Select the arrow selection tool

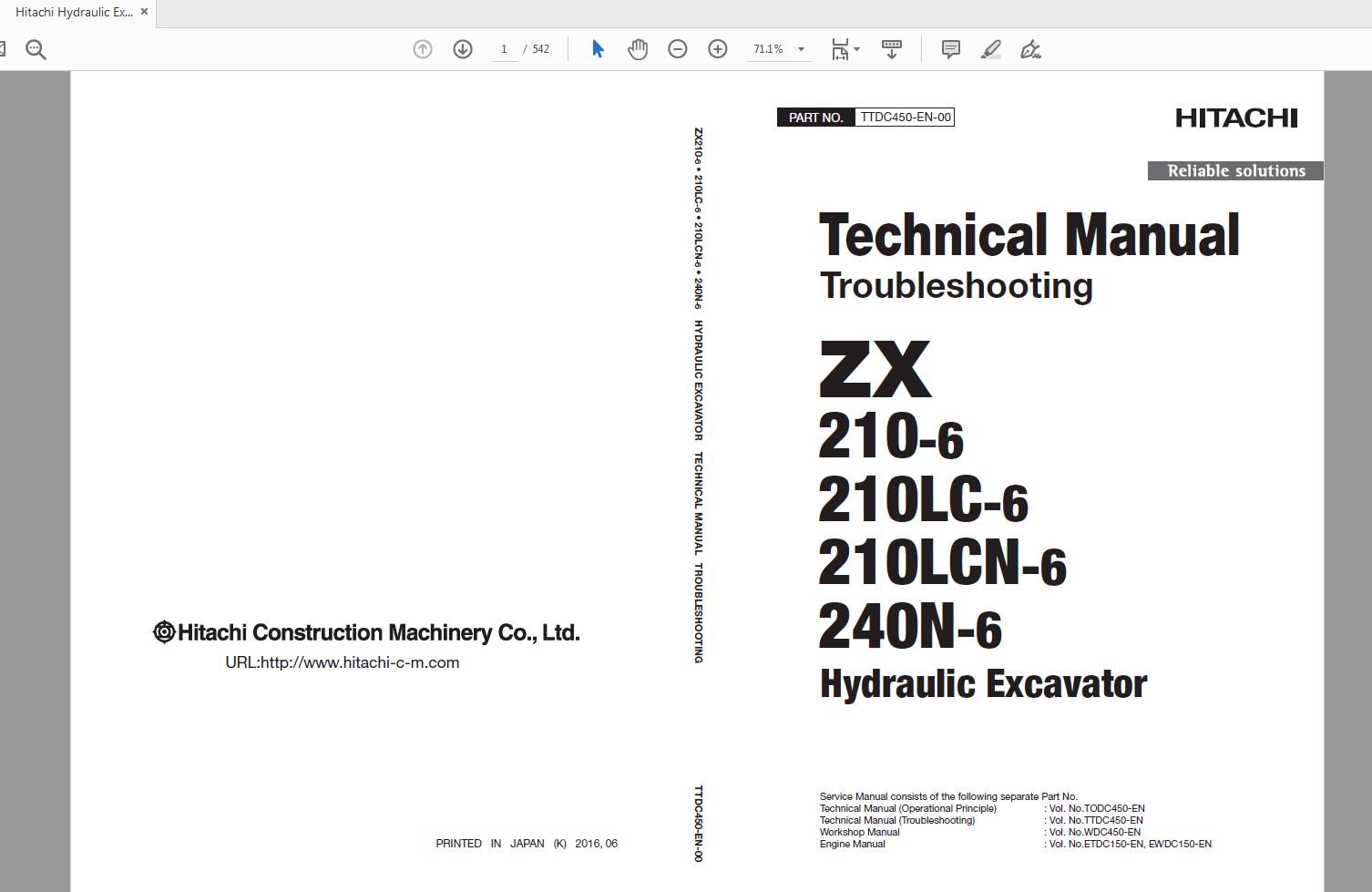pyautogui.click(x=598, y=49)
